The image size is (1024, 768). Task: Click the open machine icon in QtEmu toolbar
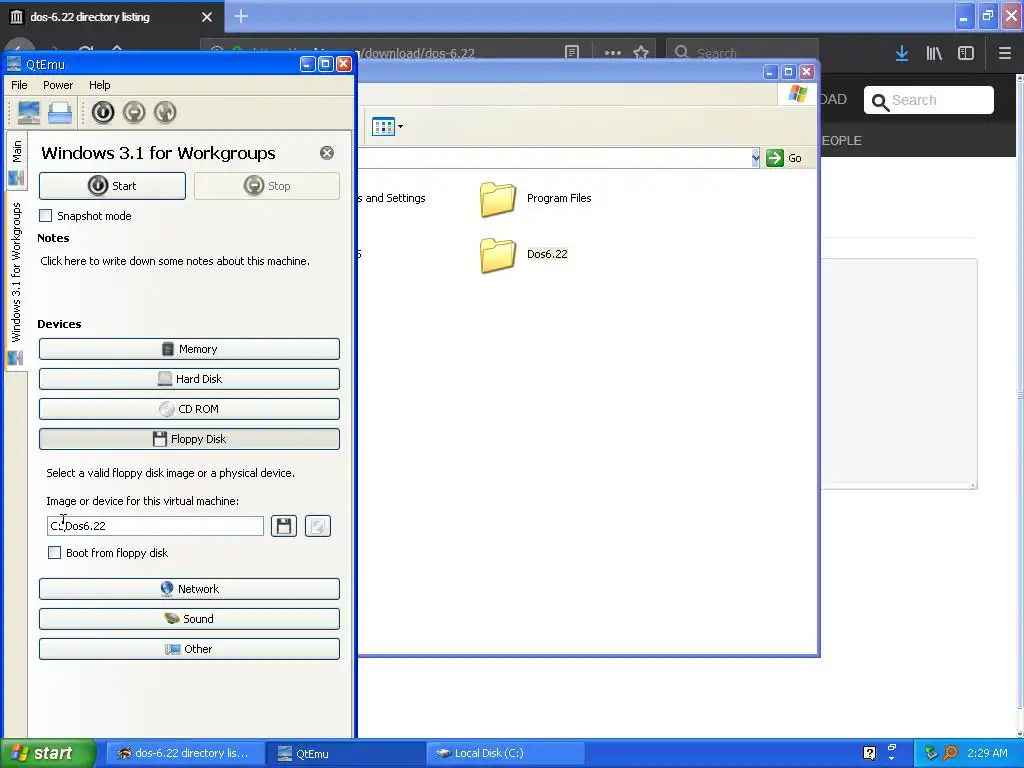click(x=60, y=112)
